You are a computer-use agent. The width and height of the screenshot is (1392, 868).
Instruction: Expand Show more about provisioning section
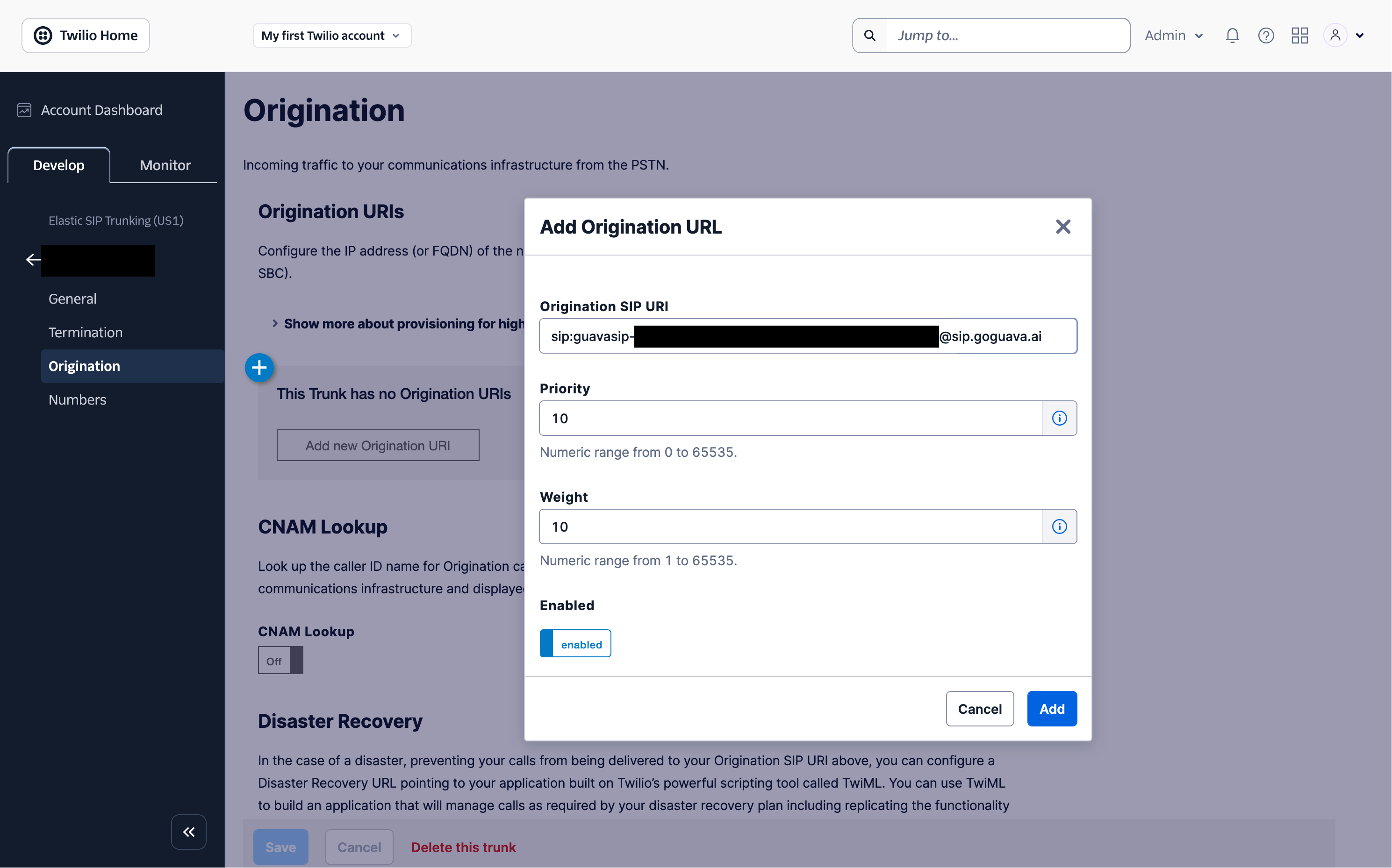coord(399,324)
